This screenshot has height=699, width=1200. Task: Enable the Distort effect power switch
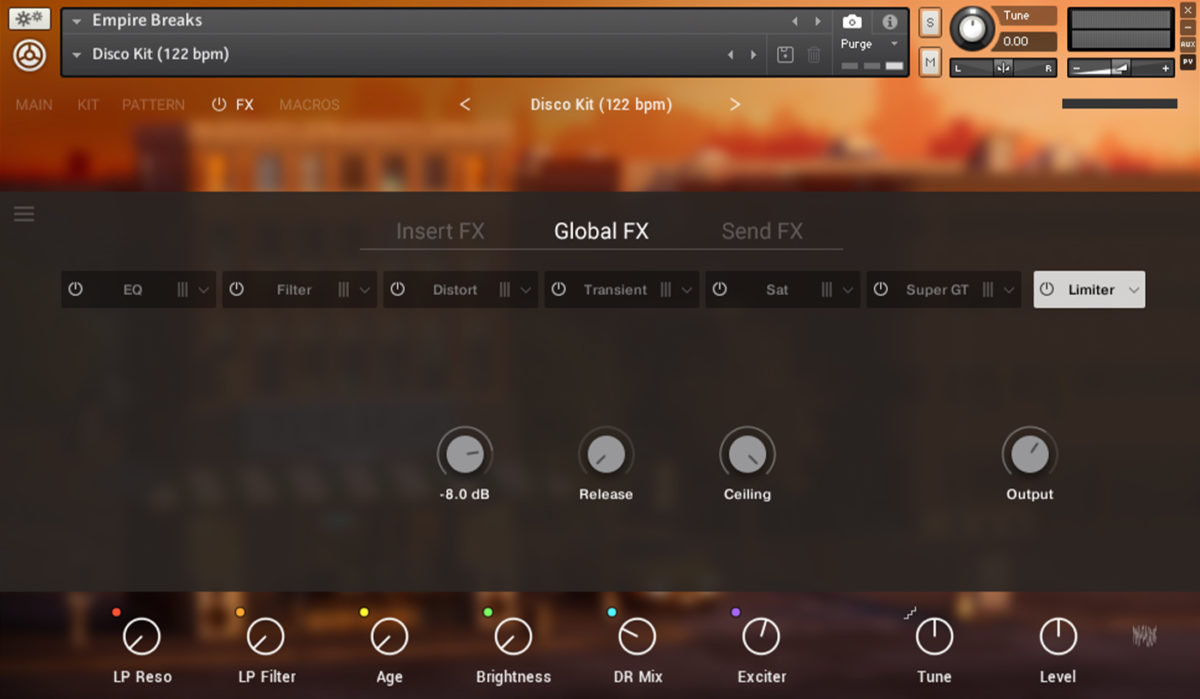[397, 289]
